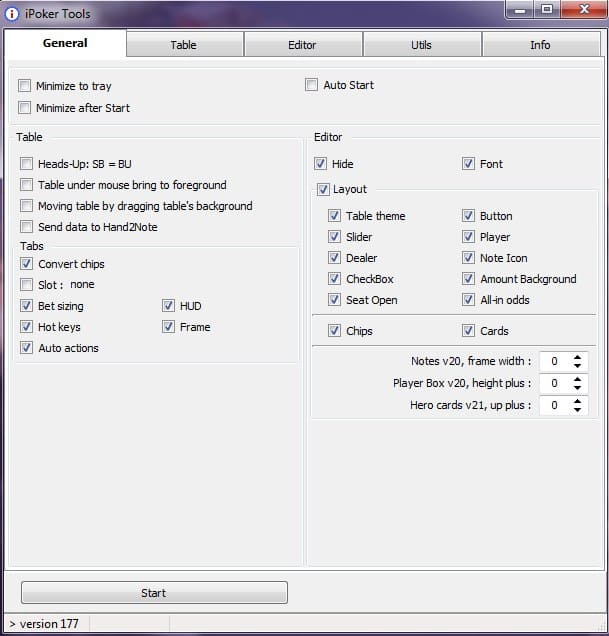Image resolution: width=609 pixels, height=636 pixels.
Task: Decrease Notes v20 frame width
Action: click(577, 365)
